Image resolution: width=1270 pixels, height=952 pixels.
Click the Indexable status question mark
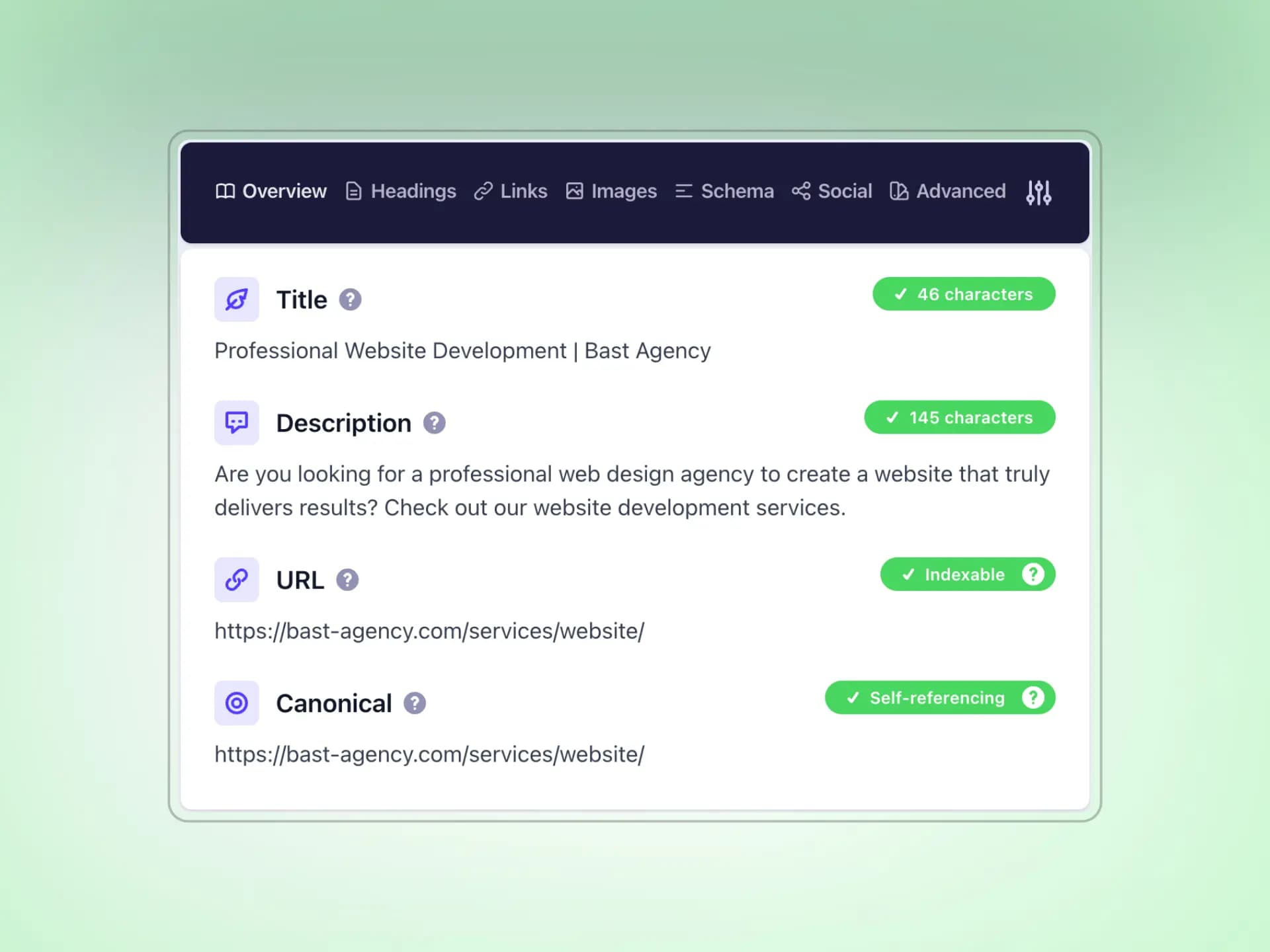1033,574
